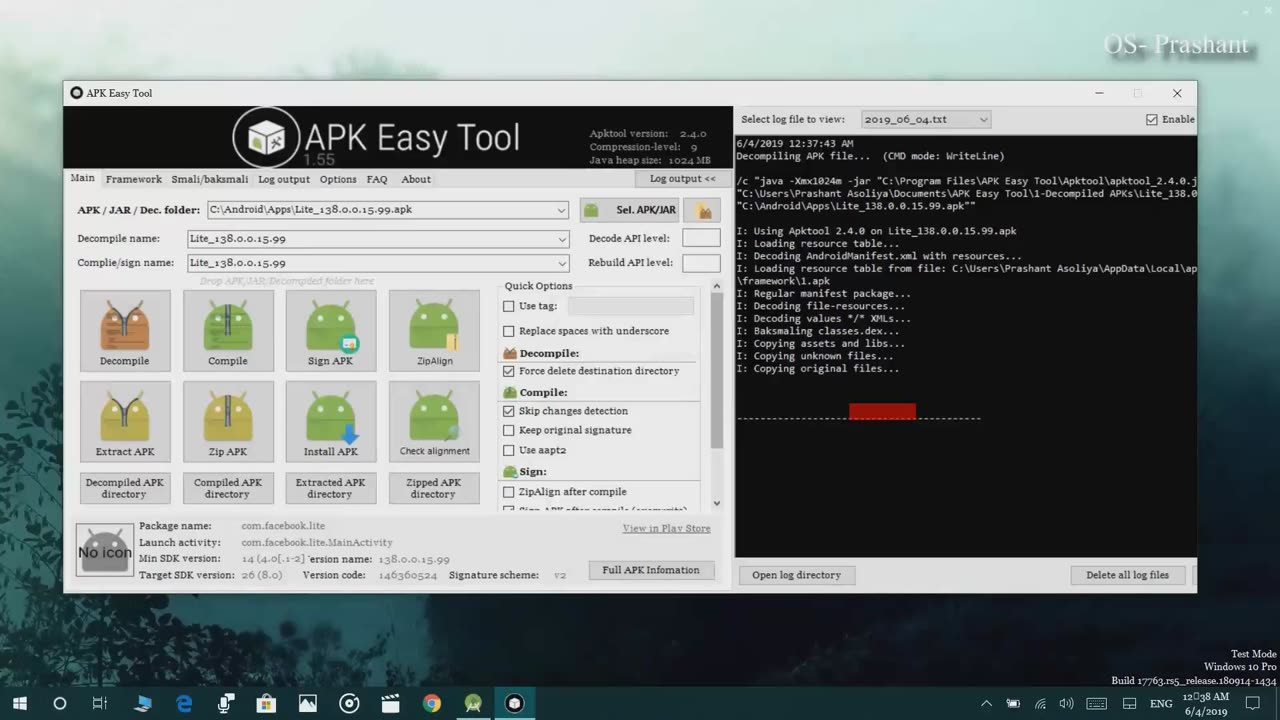Launch Google Chrome from the taskbar
Screen dimensions: 1280x720
pyautogui.click(x=431, y=703)
